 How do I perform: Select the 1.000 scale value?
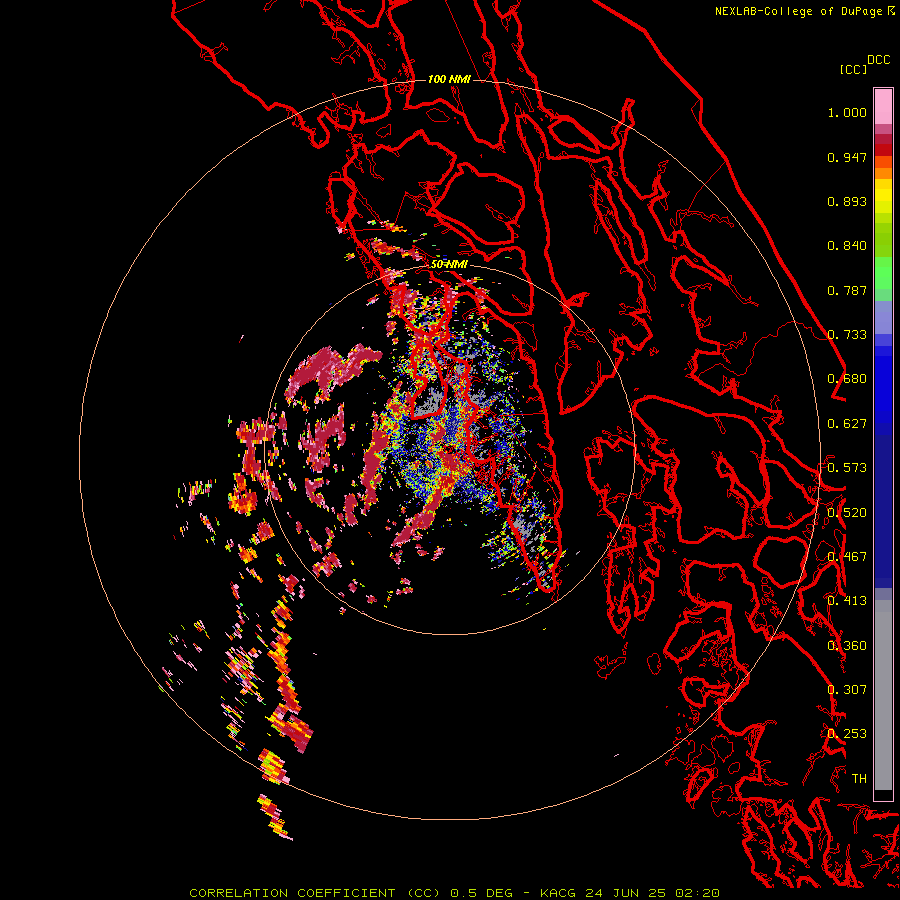847,112
